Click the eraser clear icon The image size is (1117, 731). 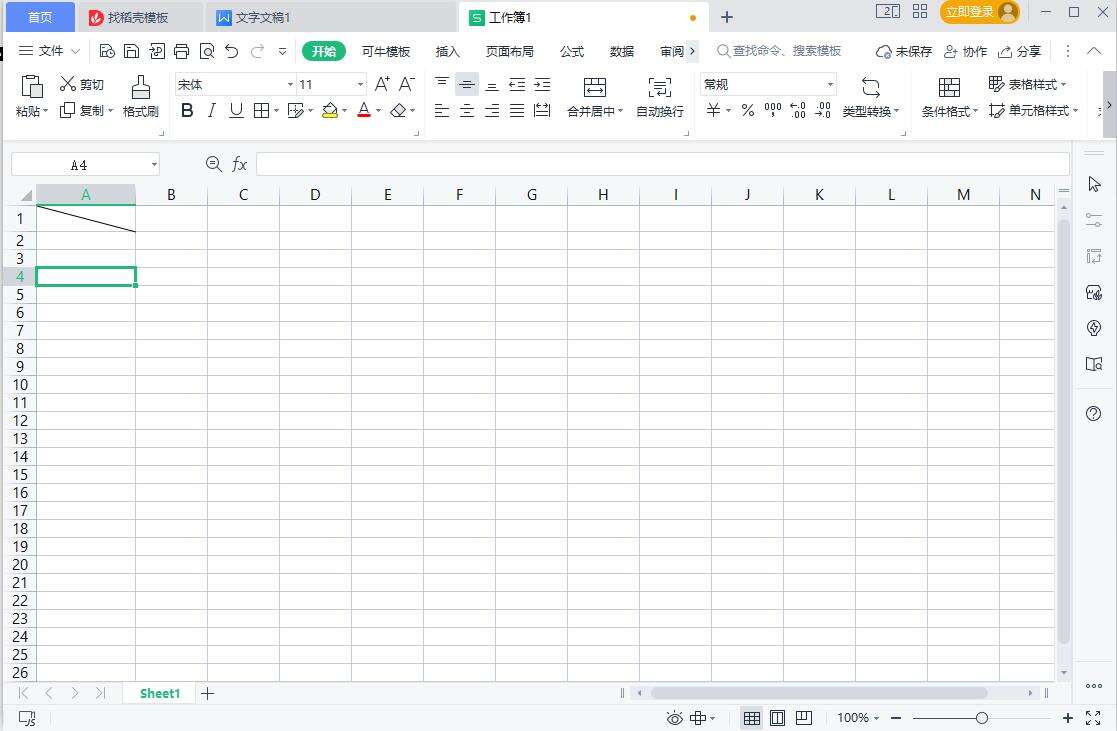coord(399,110)
